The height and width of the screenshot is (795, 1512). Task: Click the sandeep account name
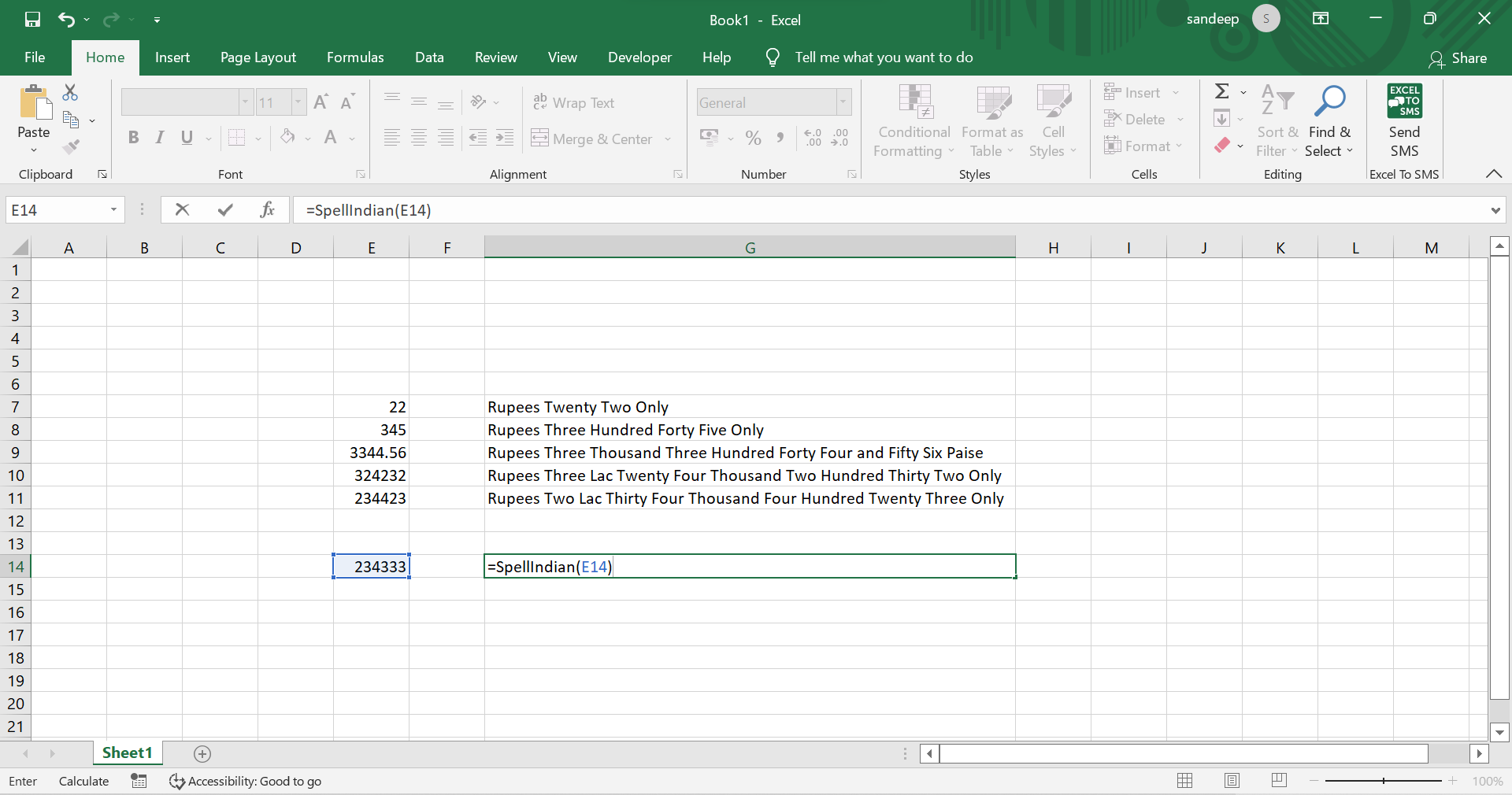click(x=1213, y=19)
